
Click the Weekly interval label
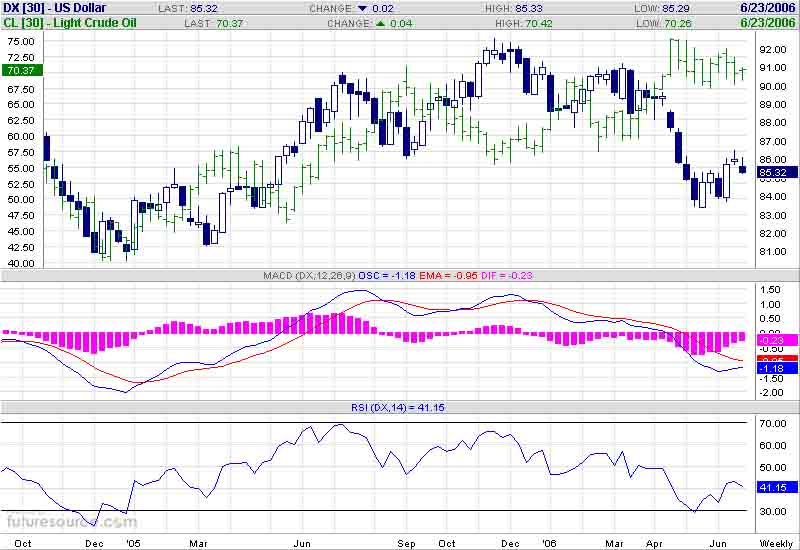point(776,542)
